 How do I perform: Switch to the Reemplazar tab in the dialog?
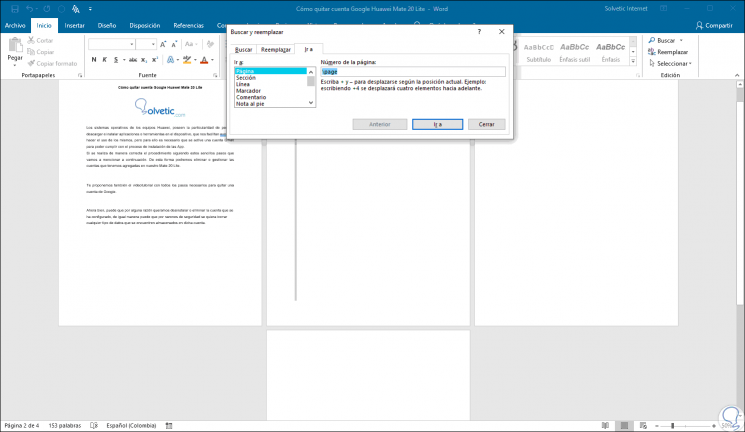coord(276,49)
